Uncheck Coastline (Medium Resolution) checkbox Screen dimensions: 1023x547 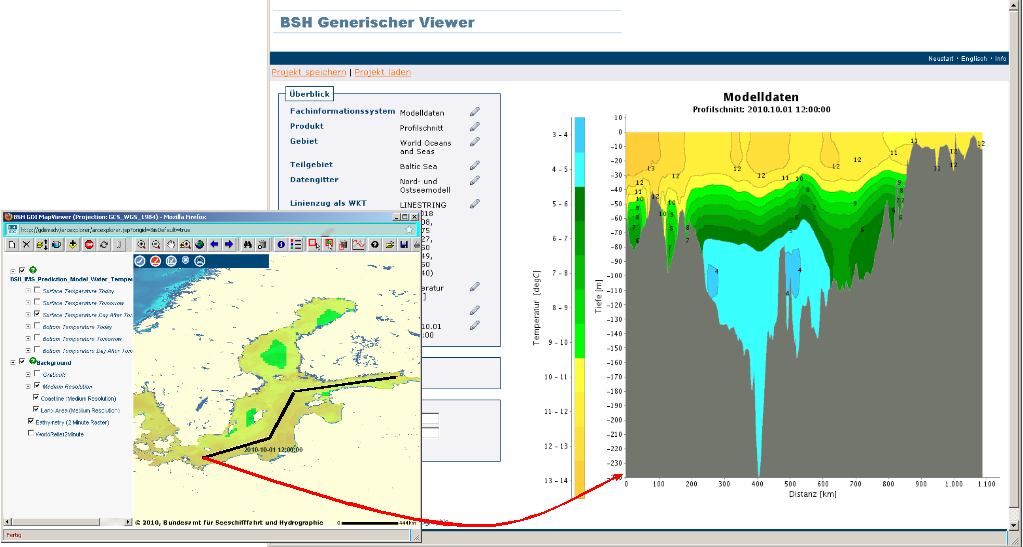(x=36, y=397)
